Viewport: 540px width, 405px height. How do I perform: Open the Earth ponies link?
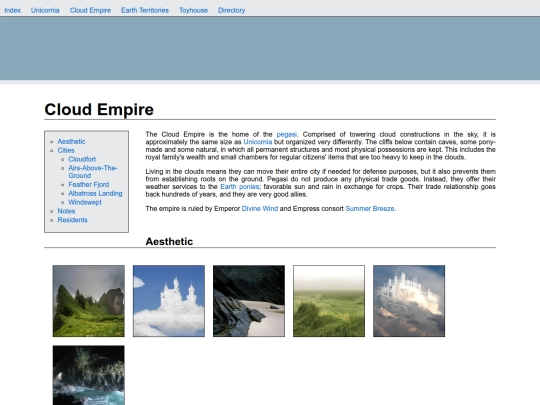(x=240, y=187)
